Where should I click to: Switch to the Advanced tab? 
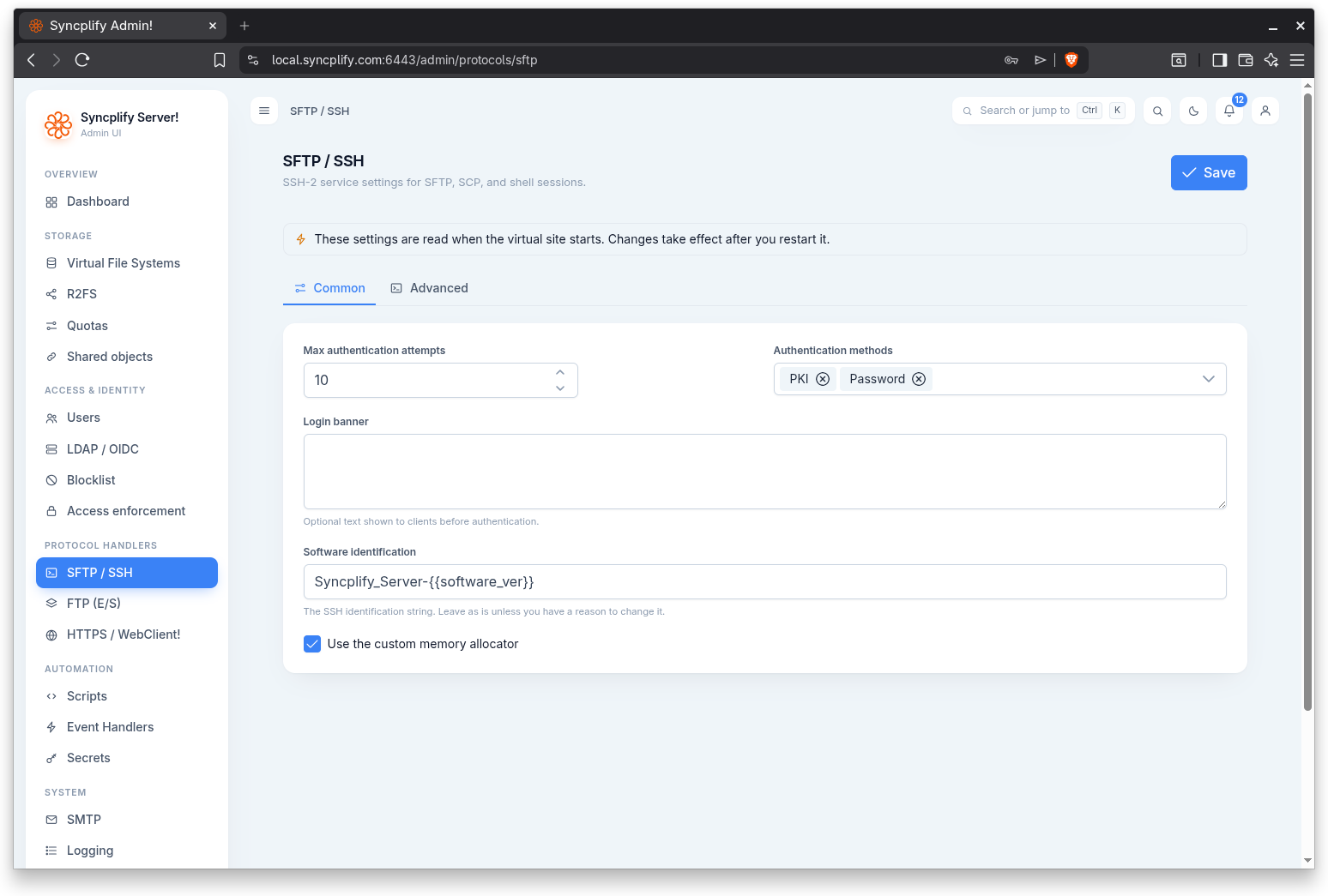(430, 288)
